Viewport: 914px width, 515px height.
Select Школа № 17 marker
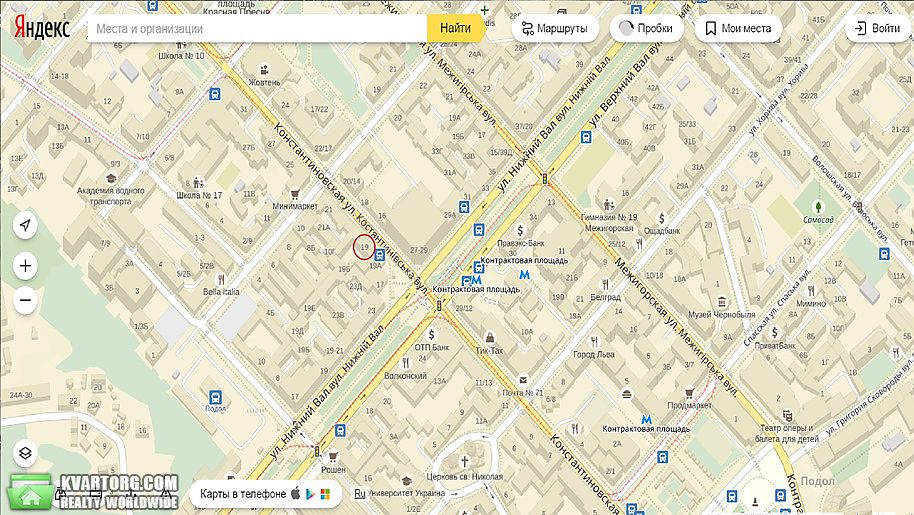coord(198,183)
